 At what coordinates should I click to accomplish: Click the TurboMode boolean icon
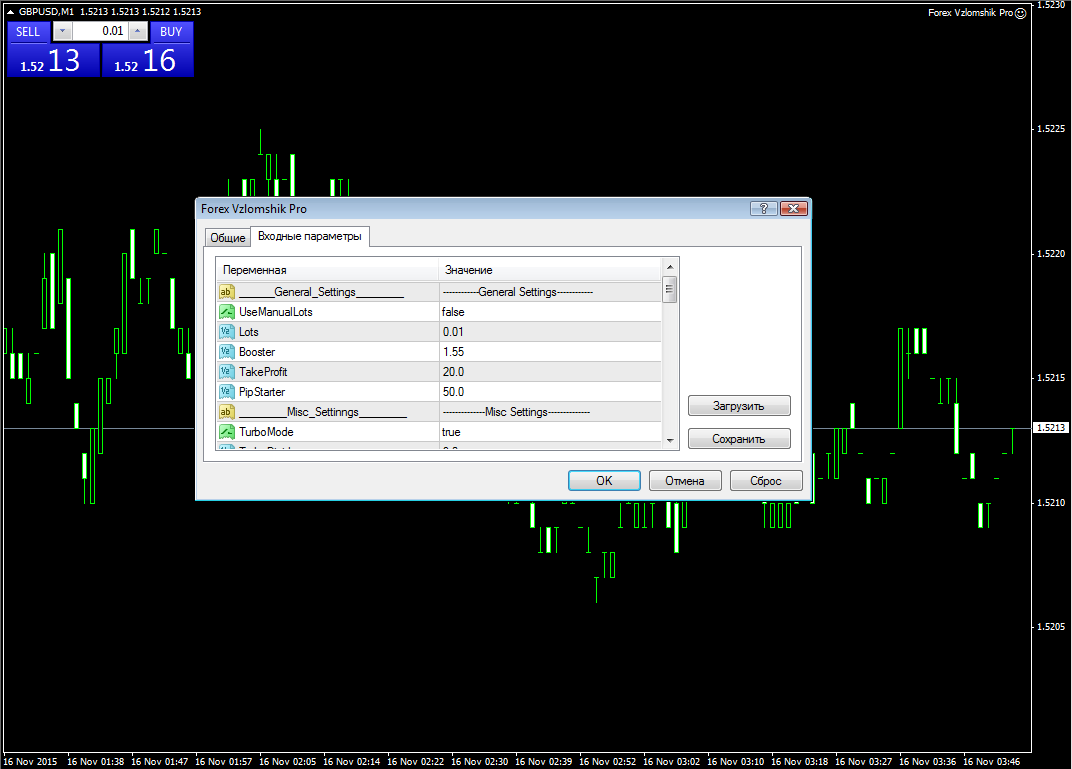[226, 431]
